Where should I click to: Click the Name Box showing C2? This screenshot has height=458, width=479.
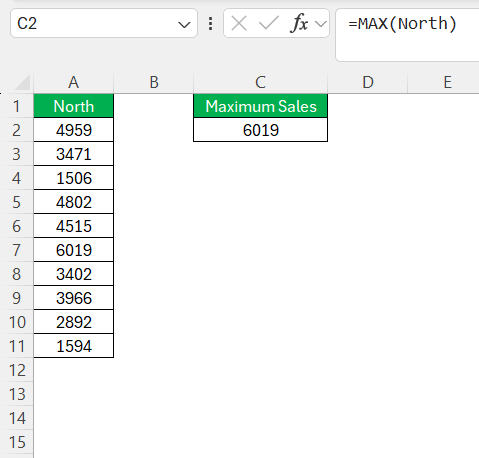click(x=104, y=23)
